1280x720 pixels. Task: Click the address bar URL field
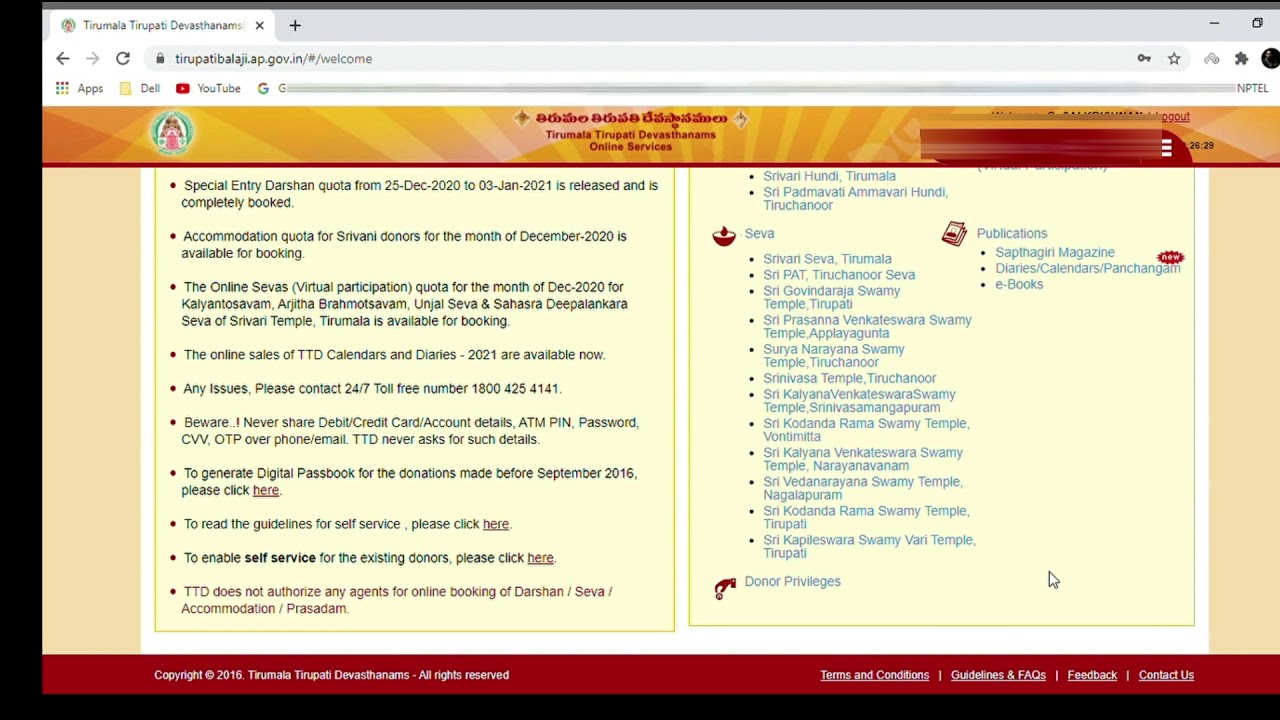[640, 59]
